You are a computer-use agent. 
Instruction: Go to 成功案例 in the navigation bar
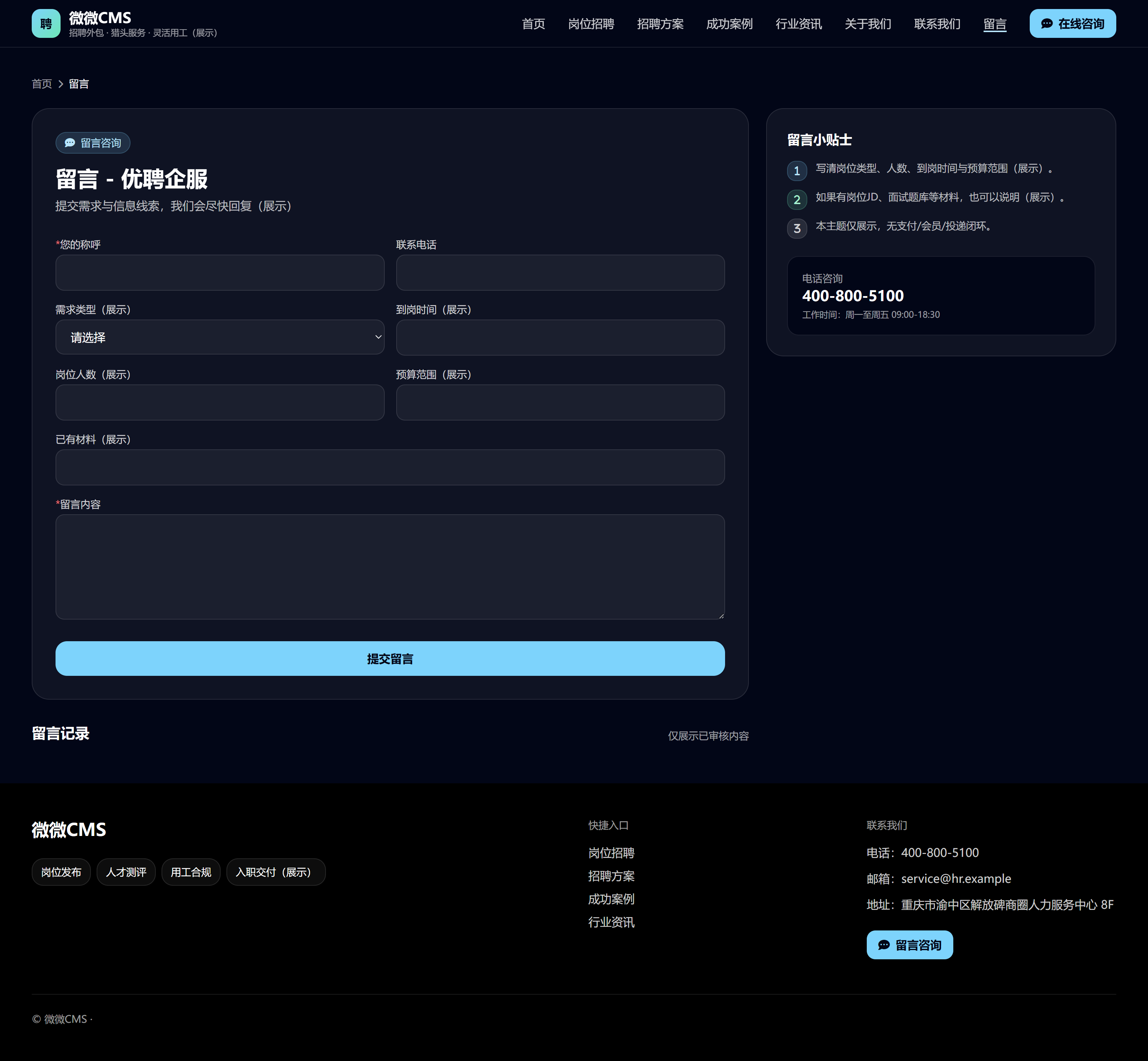729,24
